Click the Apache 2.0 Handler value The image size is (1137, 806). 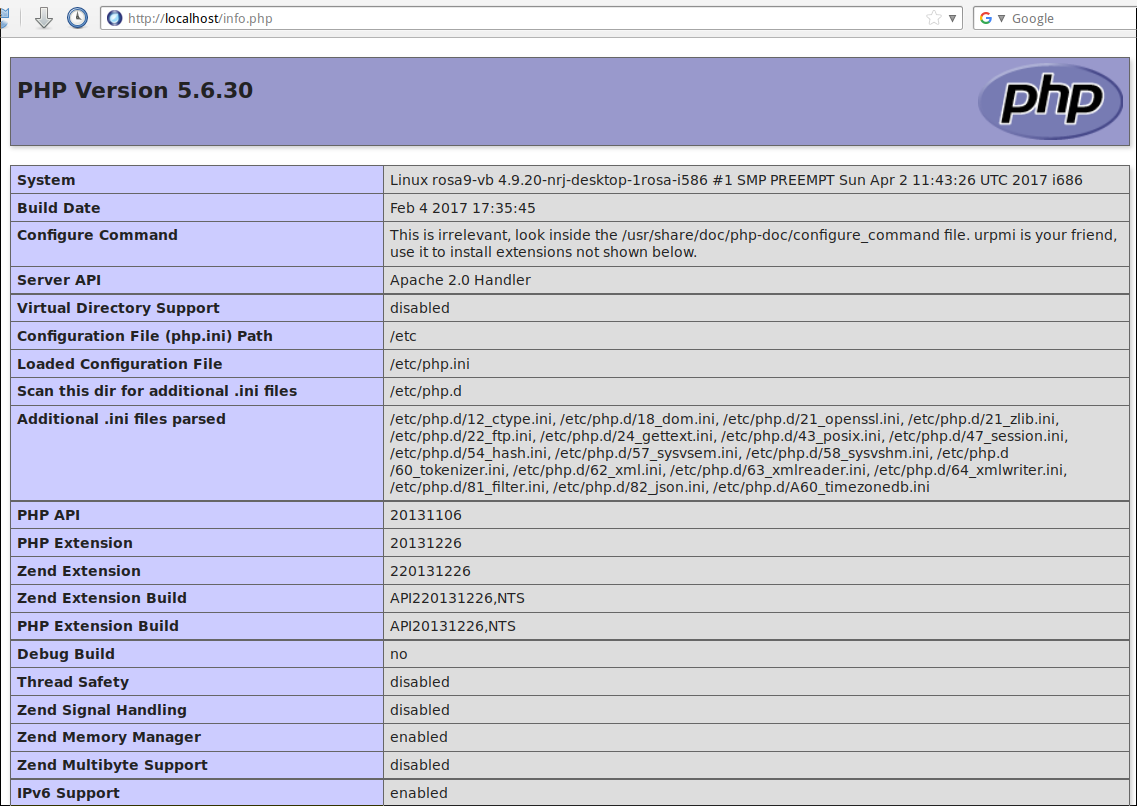(460, 280)
